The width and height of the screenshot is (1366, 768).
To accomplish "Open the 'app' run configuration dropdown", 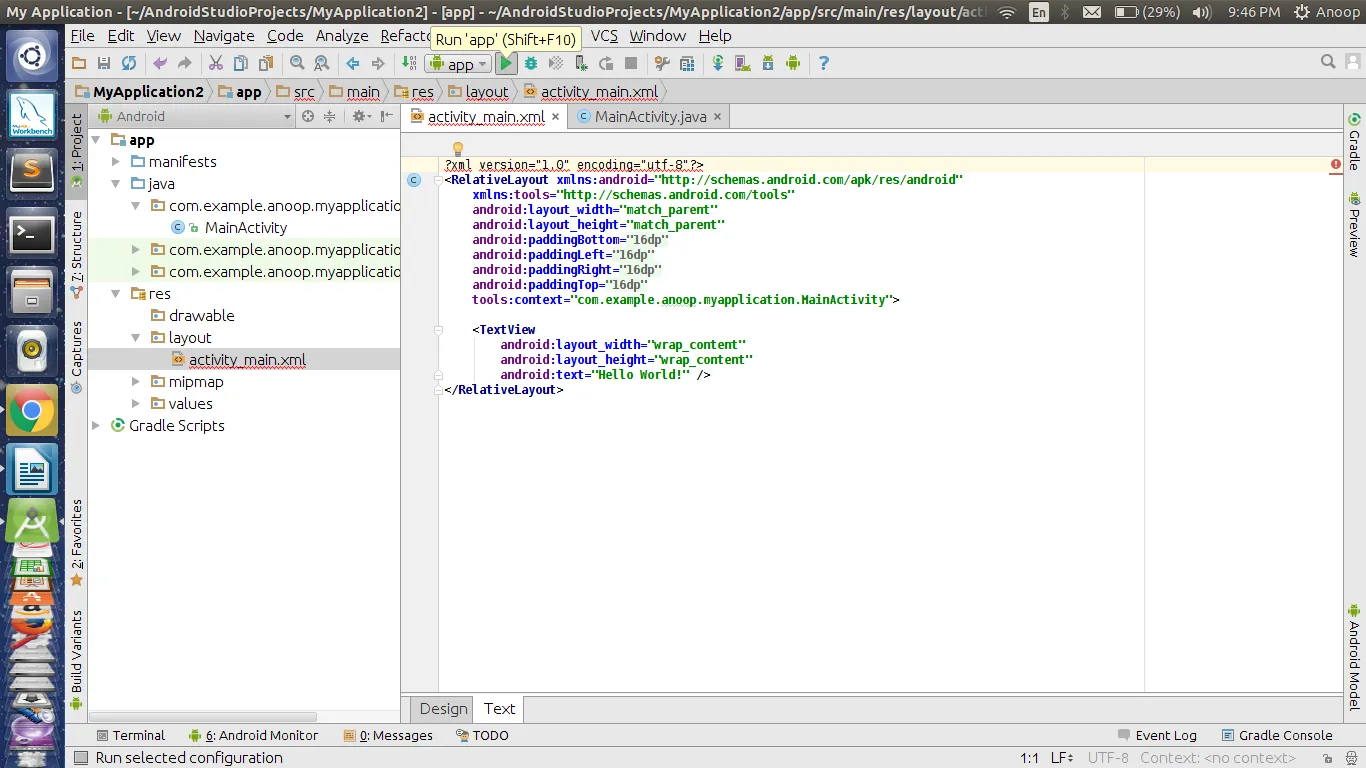I will [458, 64].
